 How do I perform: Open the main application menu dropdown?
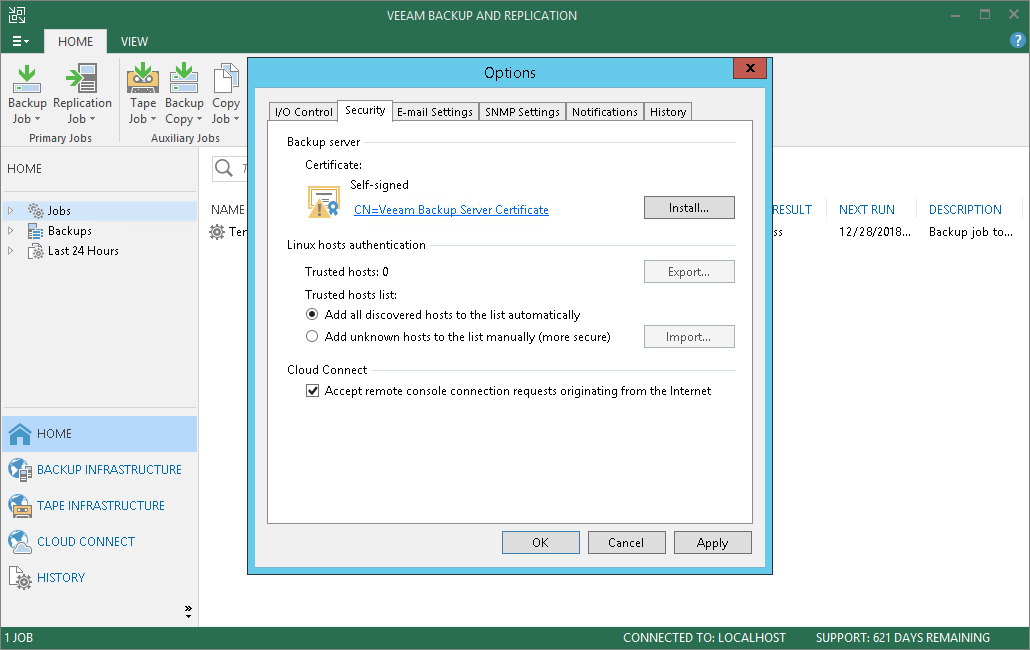pos(20,41)
